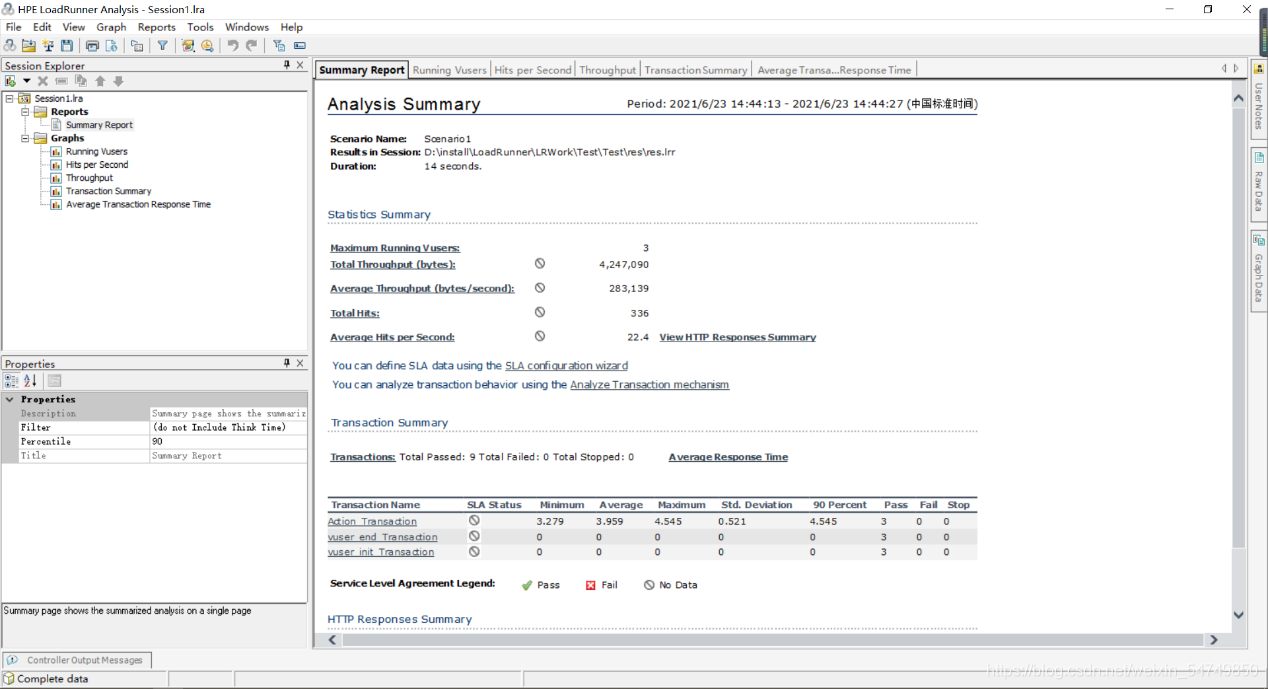
Task: Click the Percentile value field
Action: (x=228, y=441)
